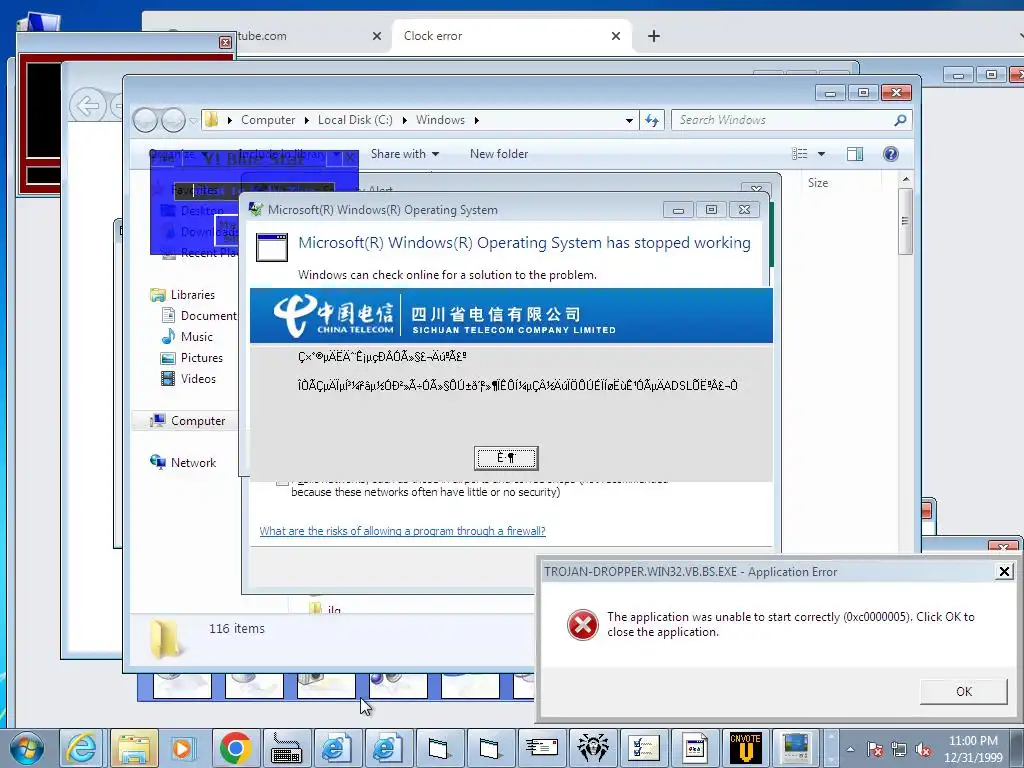
Task: Open Windows Explorer folder taskbar icon
Action: click(x=134, y=748)
